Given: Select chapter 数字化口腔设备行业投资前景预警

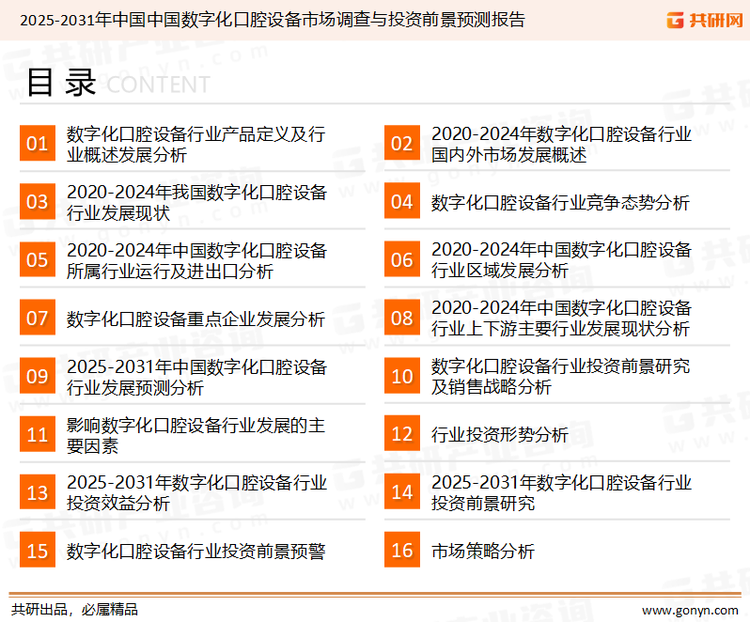Looking at the screenshot, I should (196, 551).
